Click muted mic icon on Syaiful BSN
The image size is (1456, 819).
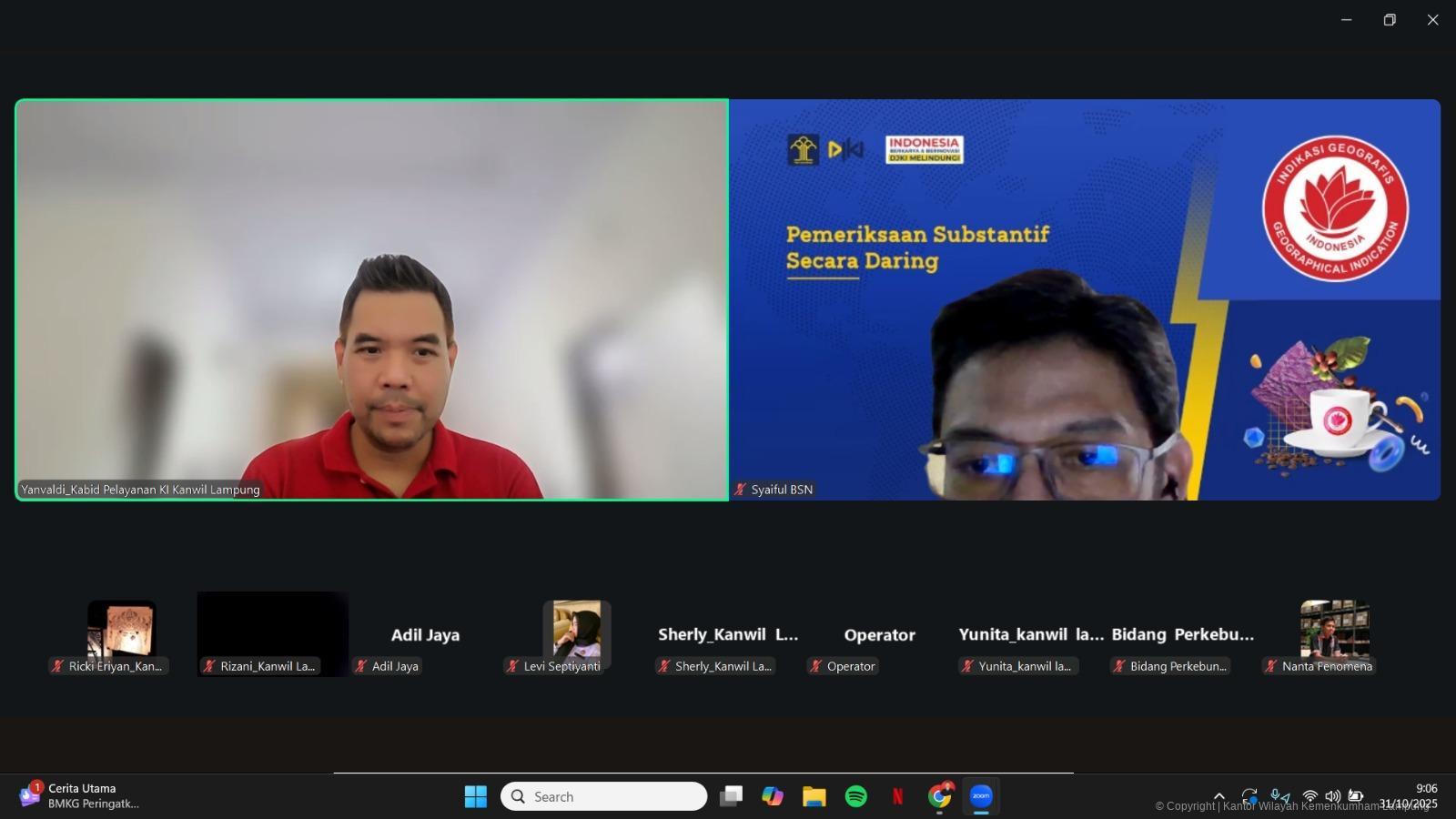tap(741, 490)
